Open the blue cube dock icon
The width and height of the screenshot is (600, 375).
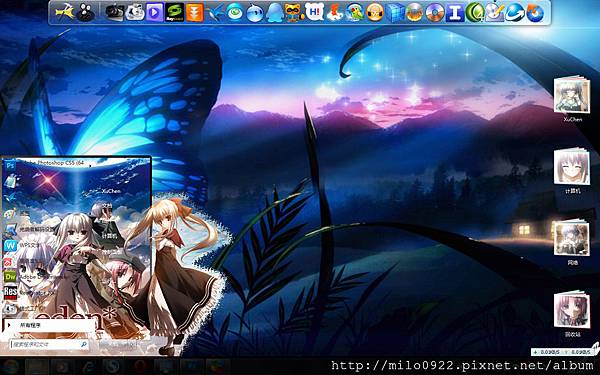pyautogui.click(x=395, y=12)
